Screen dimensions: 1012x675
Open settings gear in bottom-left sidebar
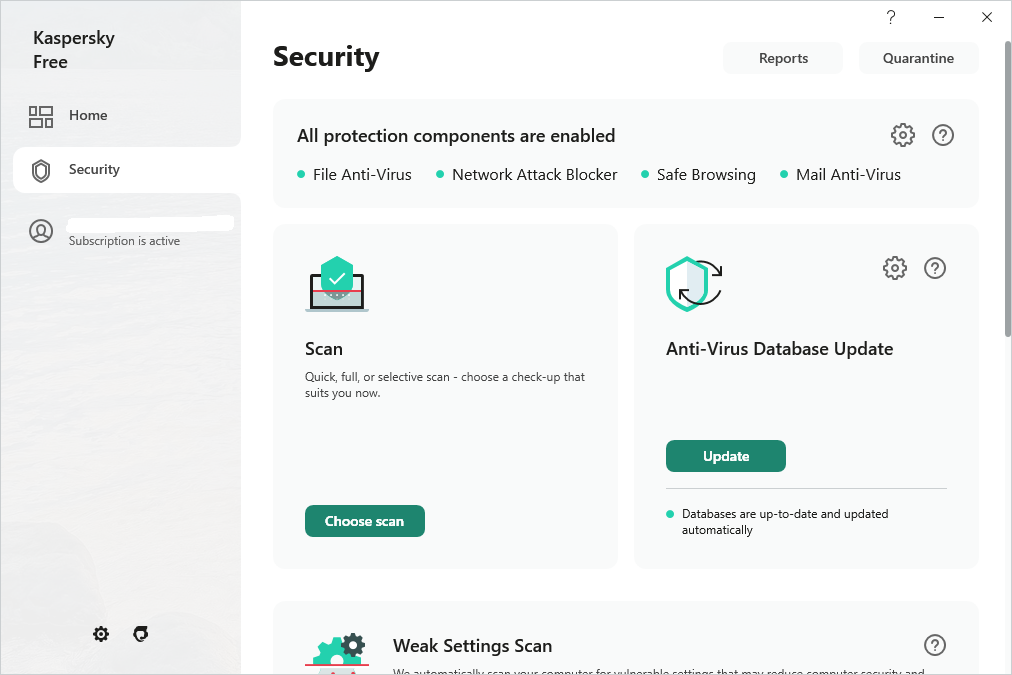(101, 634)
